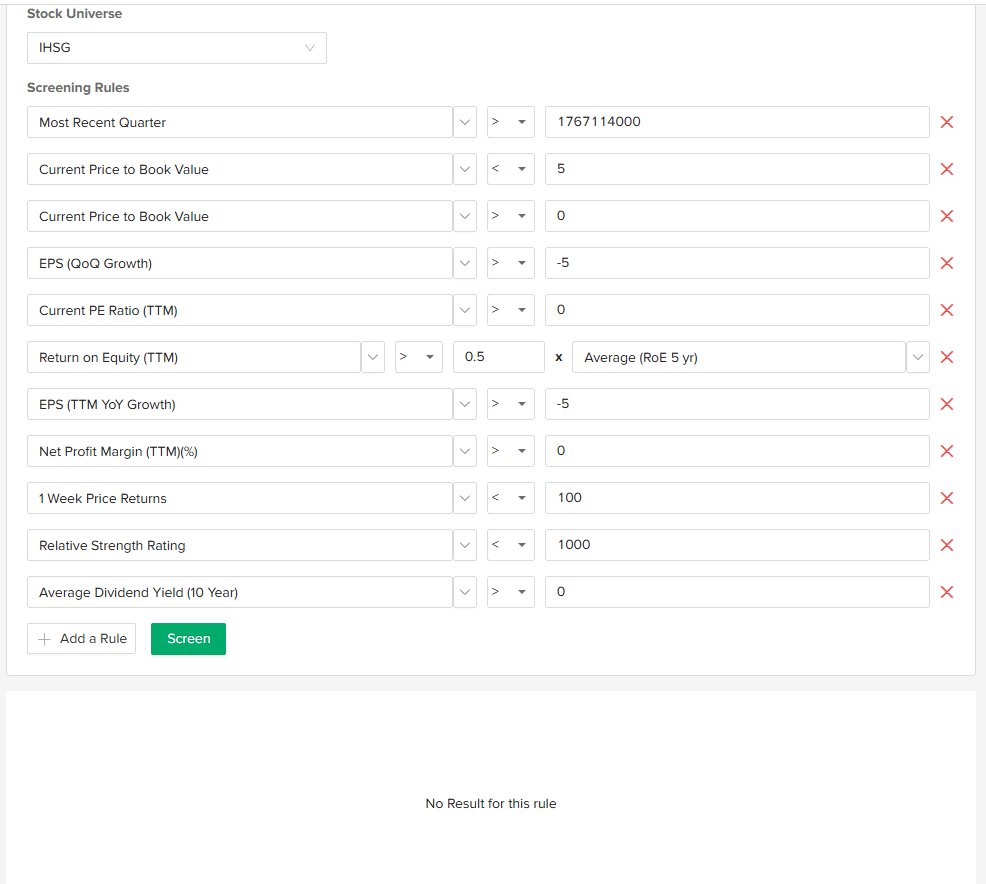
Task: Change operator for Current PE Ratio rule
Action: (511, 310)
